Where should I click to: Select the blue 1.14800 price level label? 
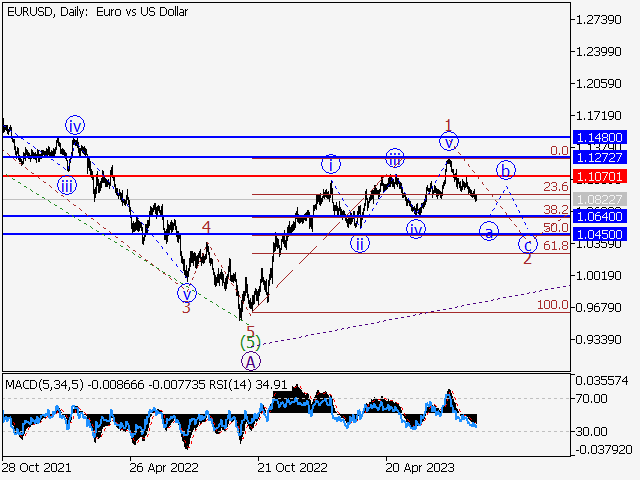pyautogui.click(x=600, y=138)
